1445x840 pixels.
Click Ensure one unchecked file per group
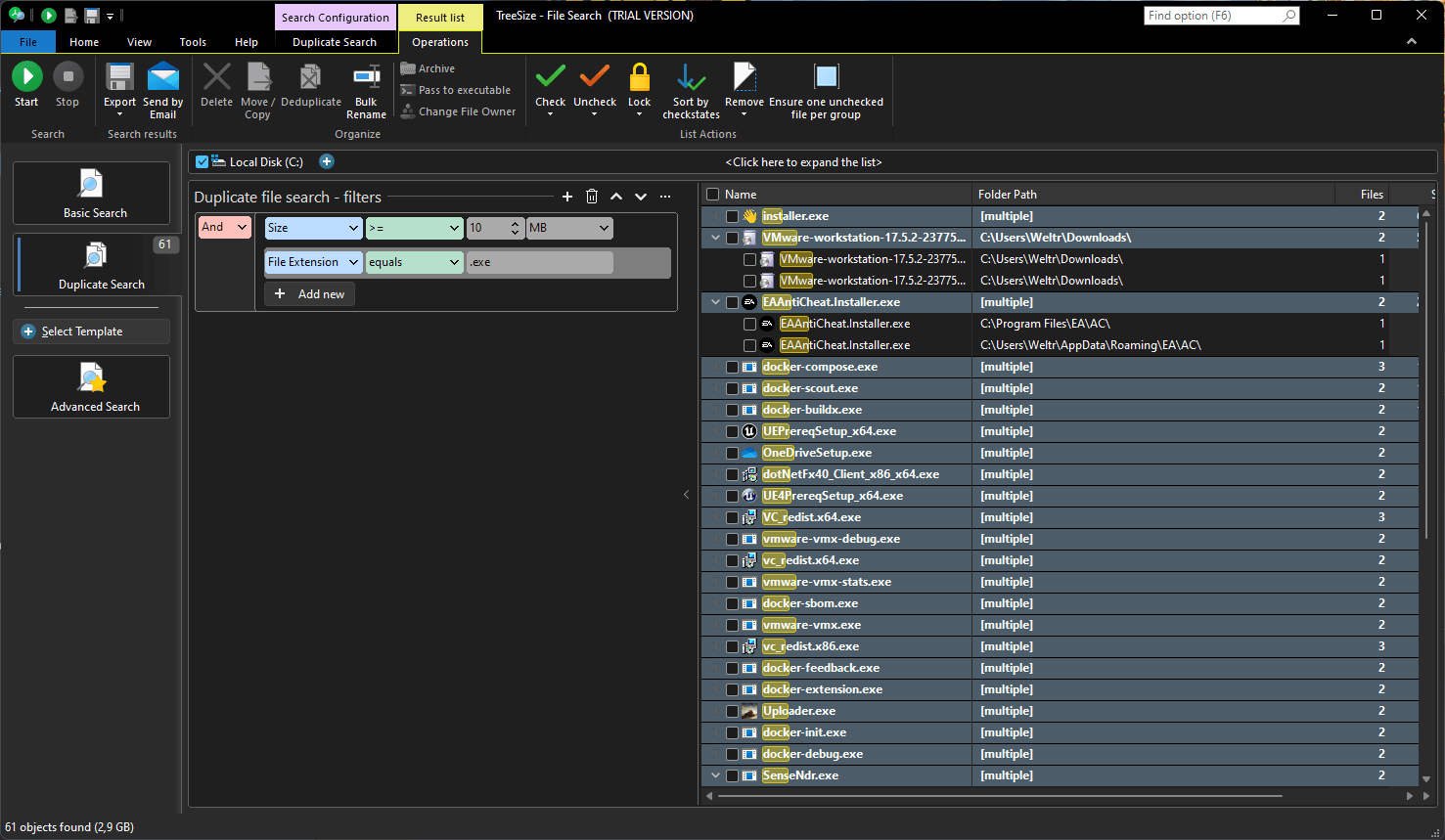(x=826, y=77)
